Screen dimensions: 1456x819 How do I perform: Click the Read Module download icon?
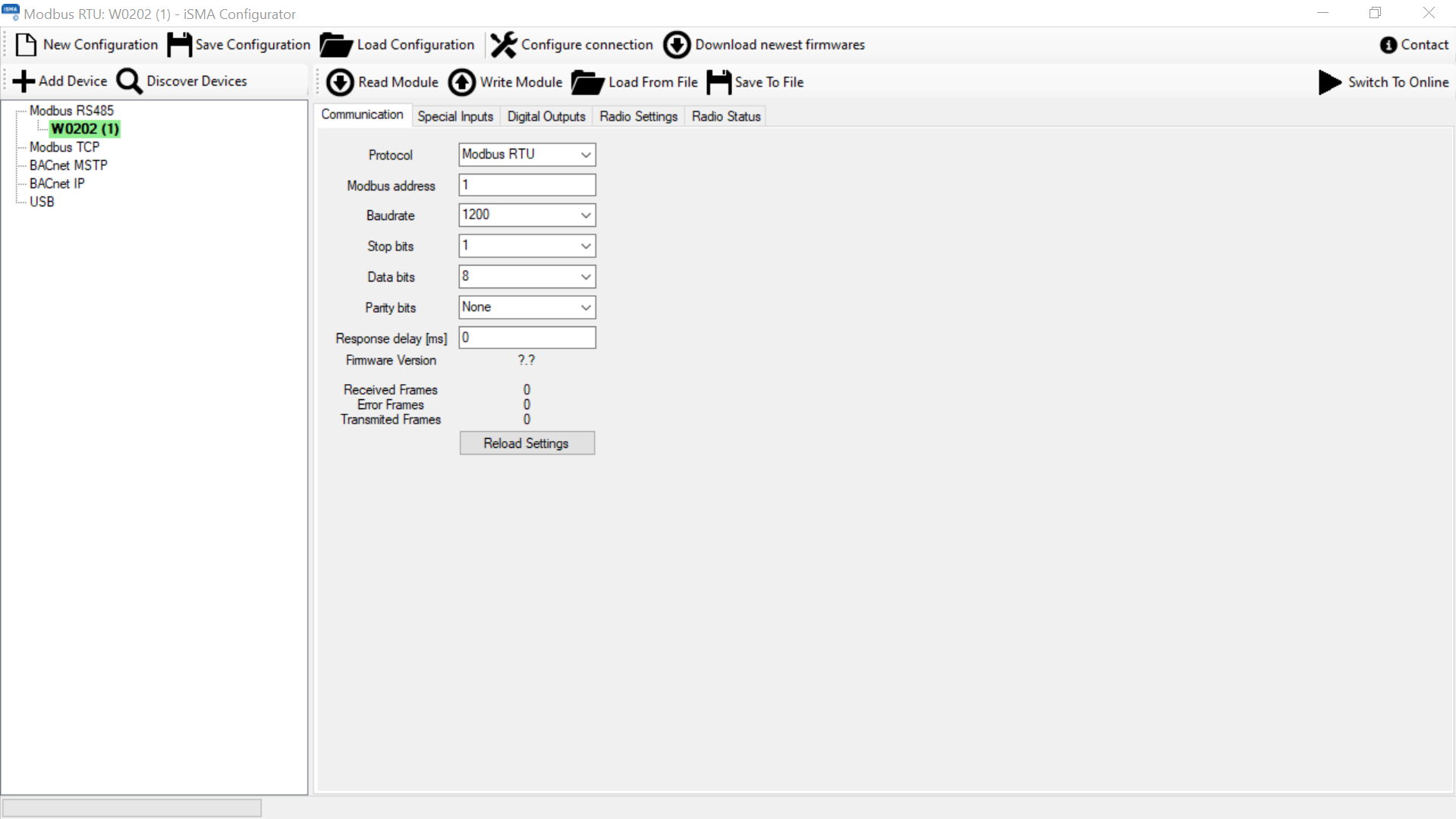[340, 82]
